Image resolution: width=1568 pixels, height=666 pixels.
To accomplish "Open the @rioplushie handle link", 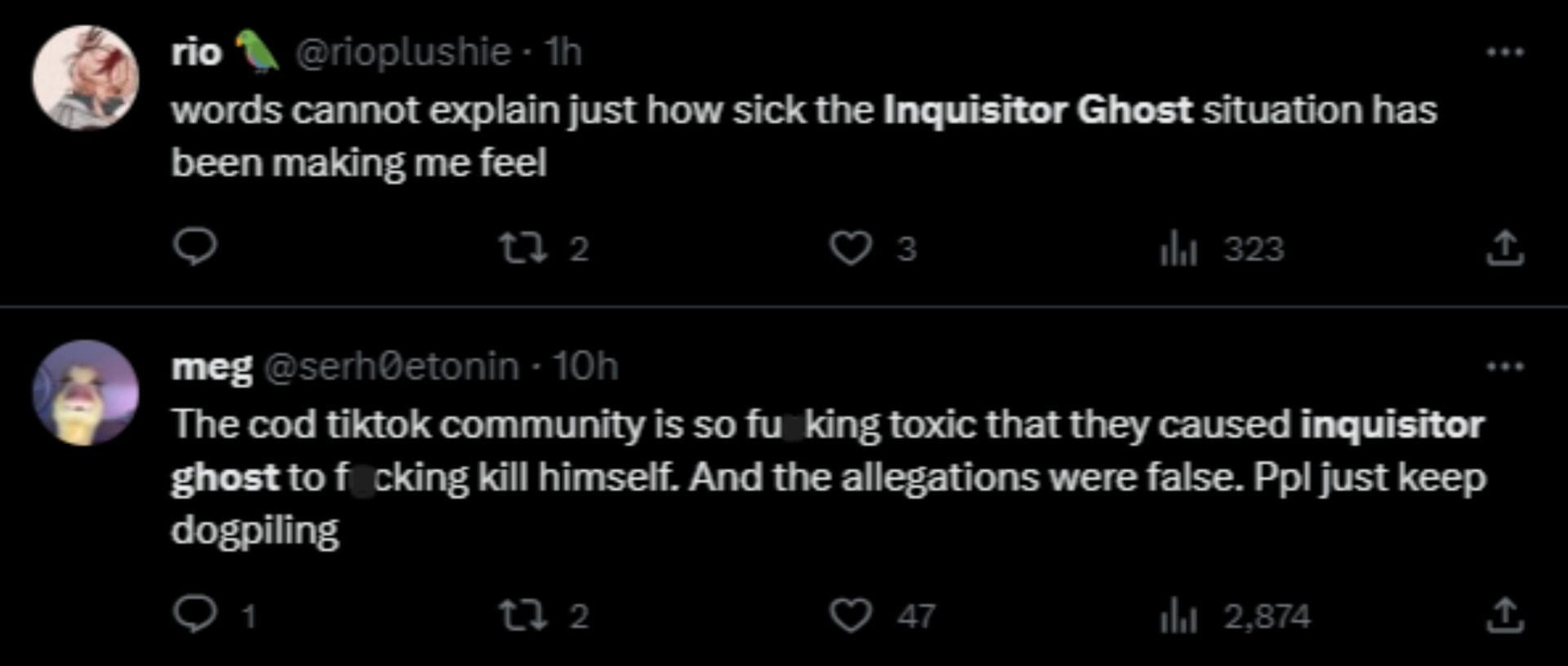I will coord(402,52).
